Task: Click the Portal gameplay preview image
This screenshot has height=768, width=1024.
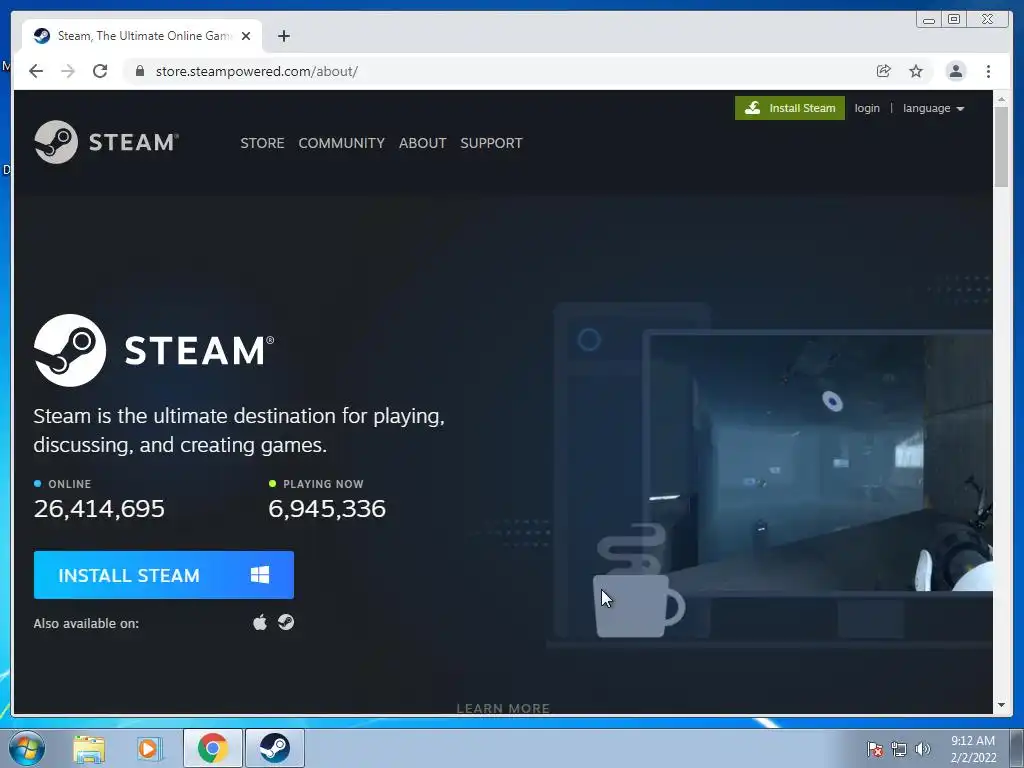Action: [x=820, y=462]
